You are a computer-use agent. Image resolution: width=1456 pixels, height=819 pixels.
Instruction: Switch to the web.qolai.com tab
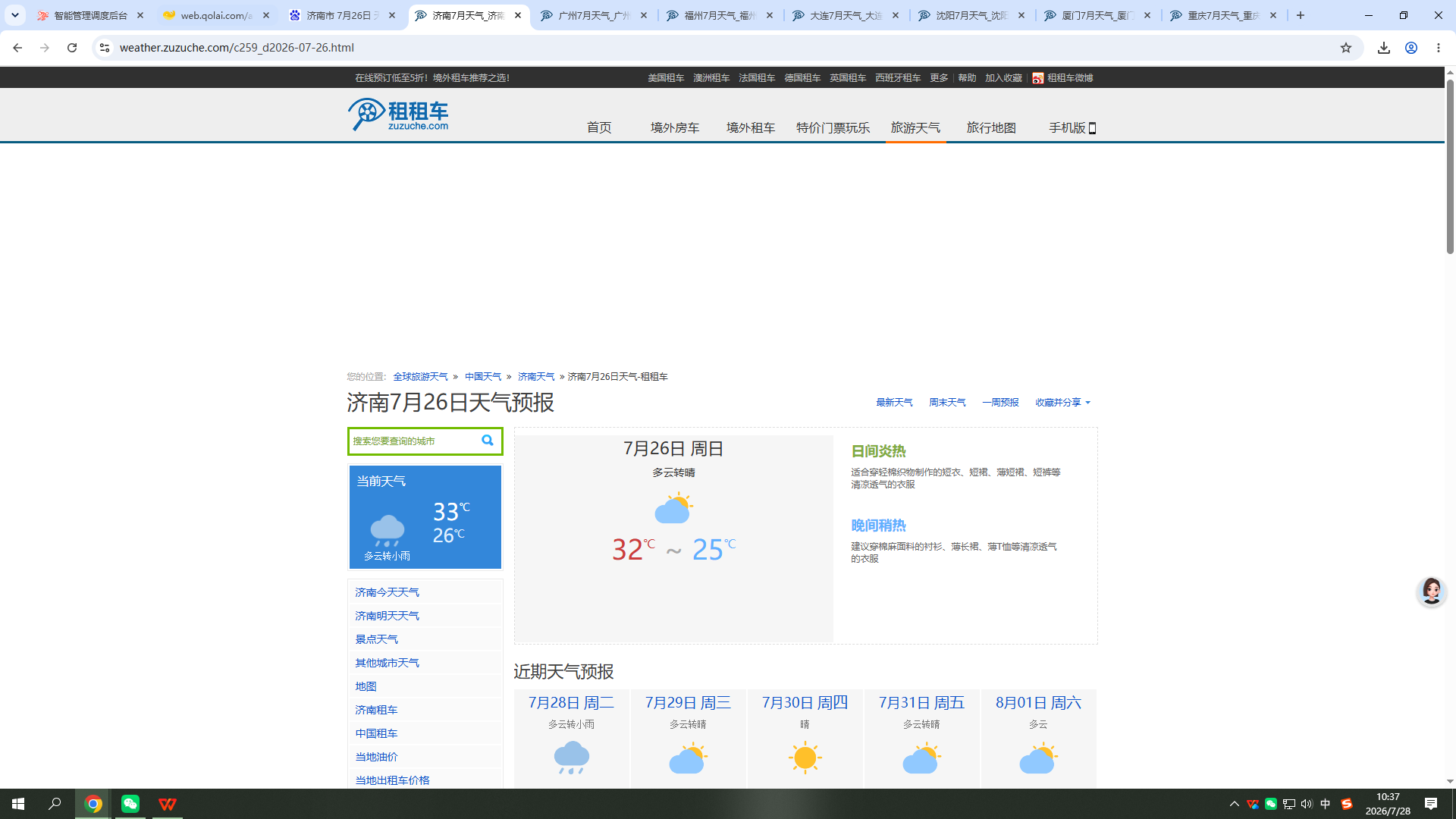[217, 15]
